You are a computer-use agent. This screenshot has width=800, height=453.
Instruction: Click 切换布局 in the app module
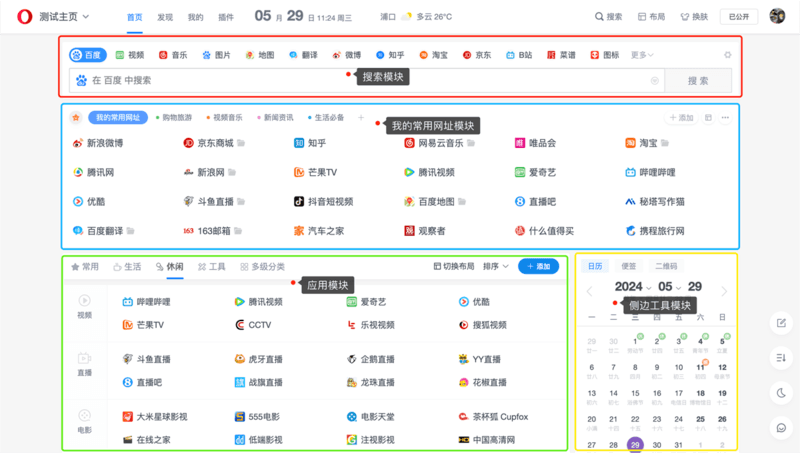(454, 266)
